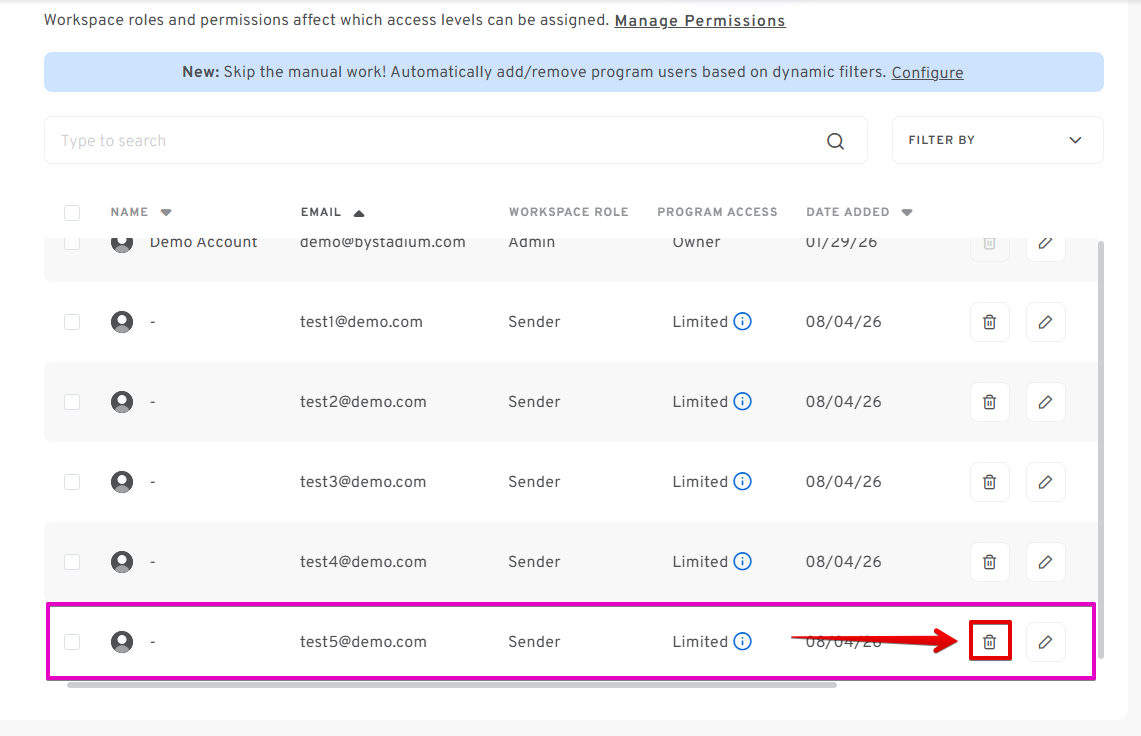Click the vertical scrollbar of user table
The height and width of the screenshot is (736, 1141).
(1101, 450)
